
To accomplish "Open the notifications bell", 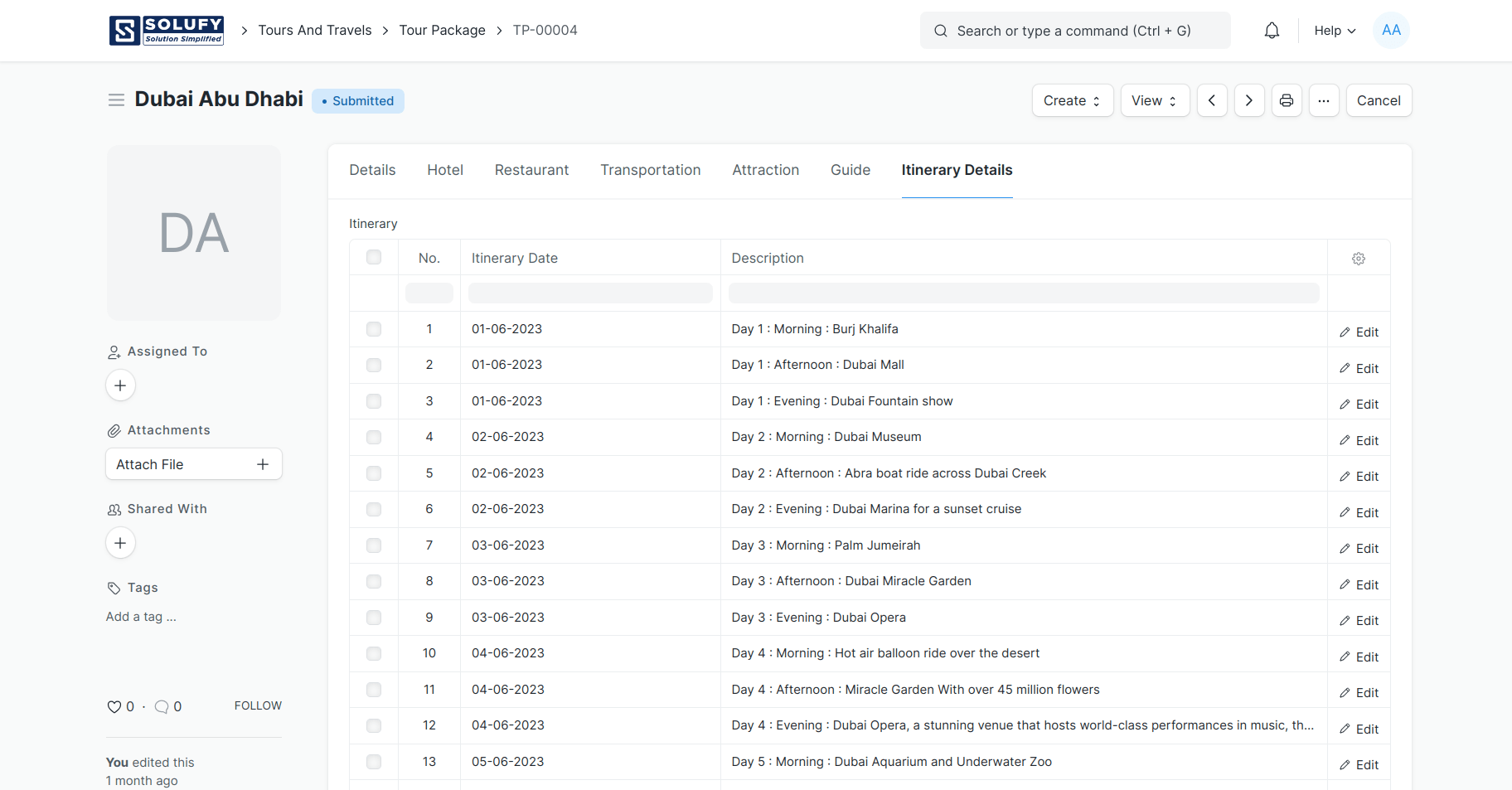I will tap(1272, 31).
